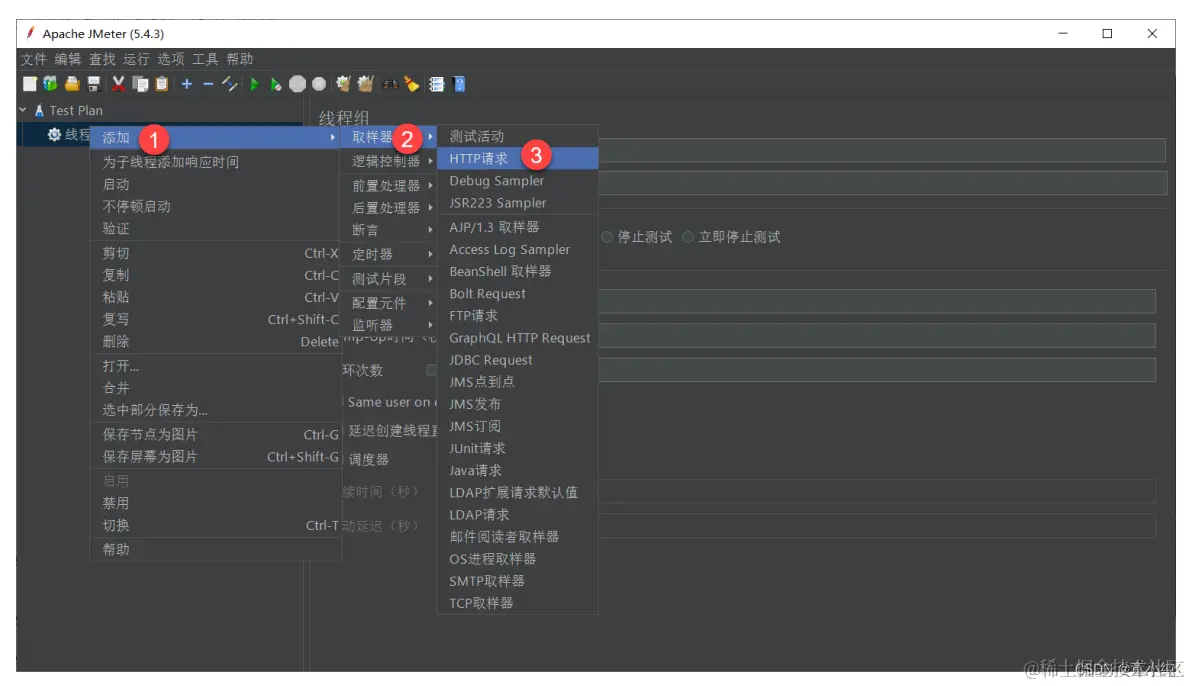Open the 编辑 menu

coord(68,59)
